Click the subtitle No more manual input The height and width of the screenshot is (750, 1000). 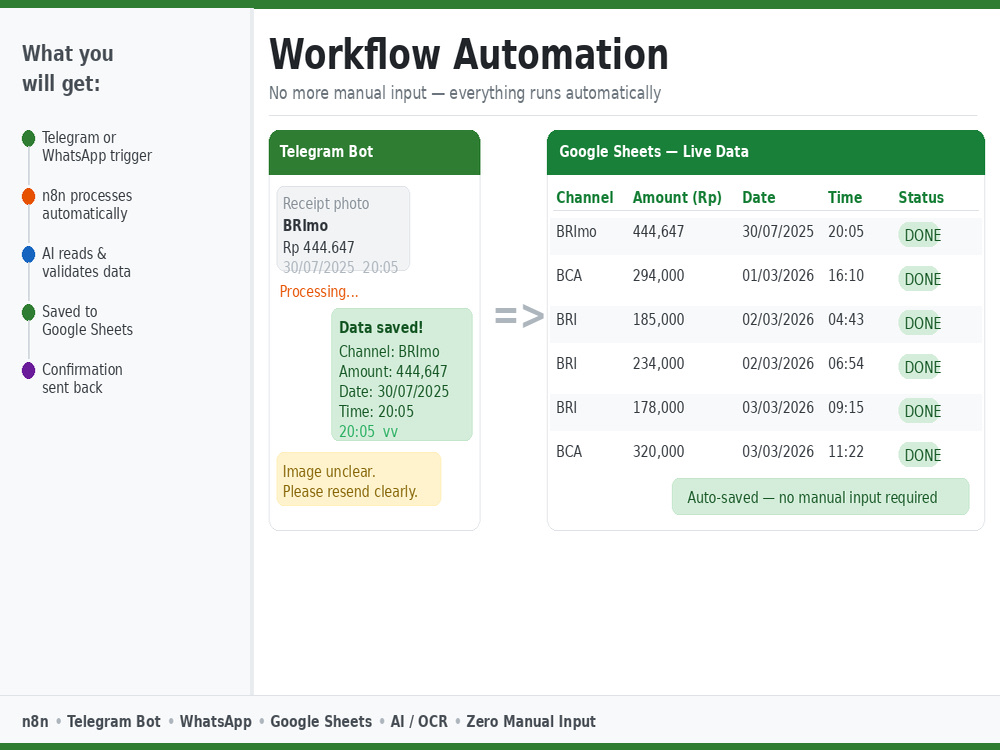click(464, 93)
